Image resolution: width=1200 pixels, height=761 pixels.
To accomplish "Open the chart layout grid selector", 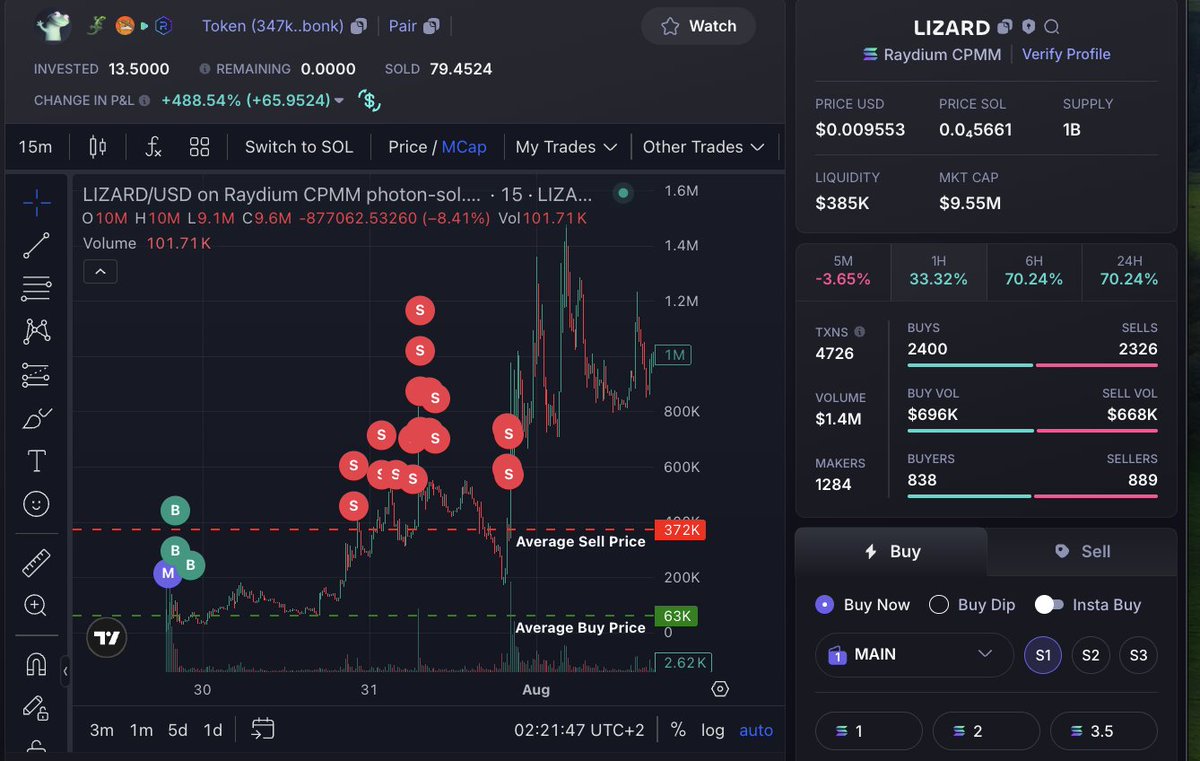I will (x=200, y=147).
